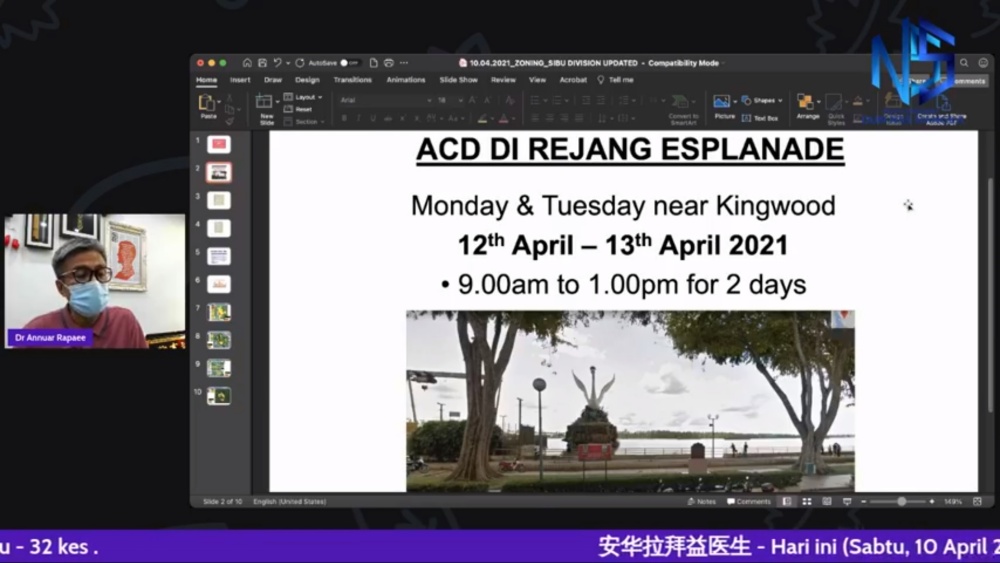Open the Layout dropdown

pos(303,97)
